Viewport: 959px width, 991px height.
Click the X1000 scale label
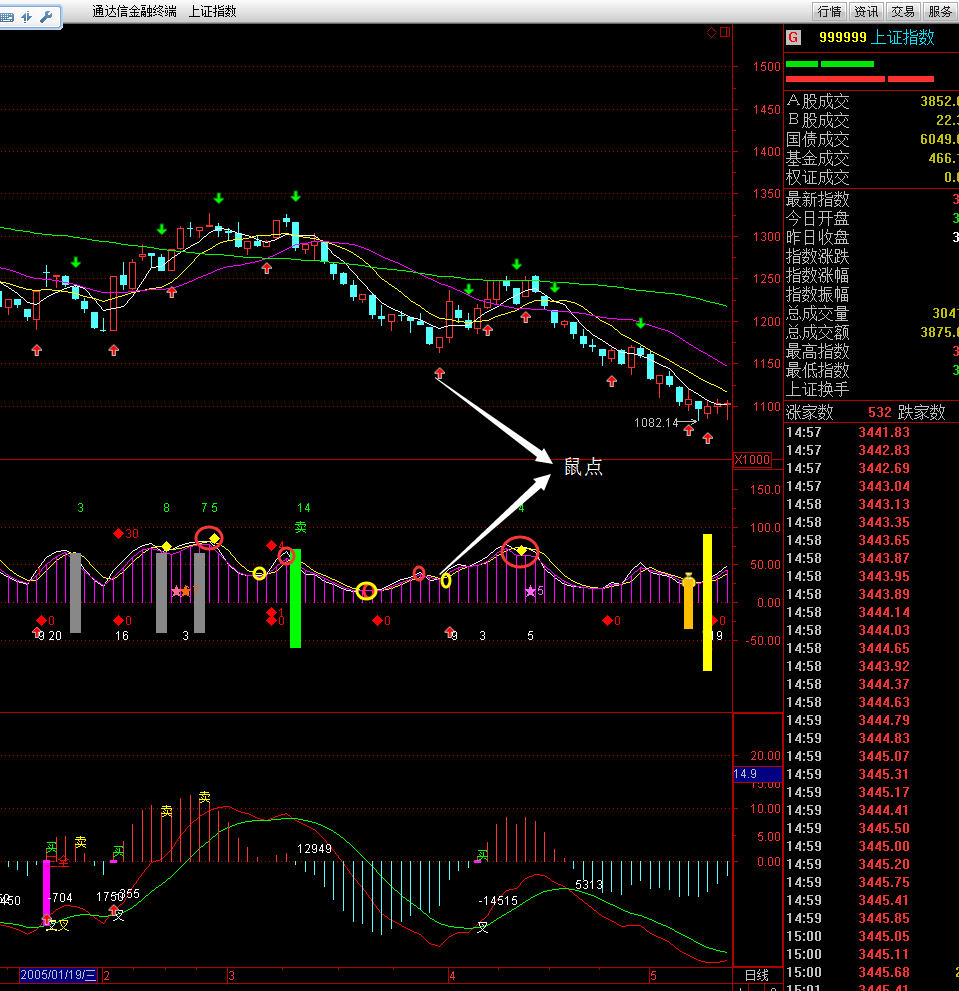coord(752,460)
